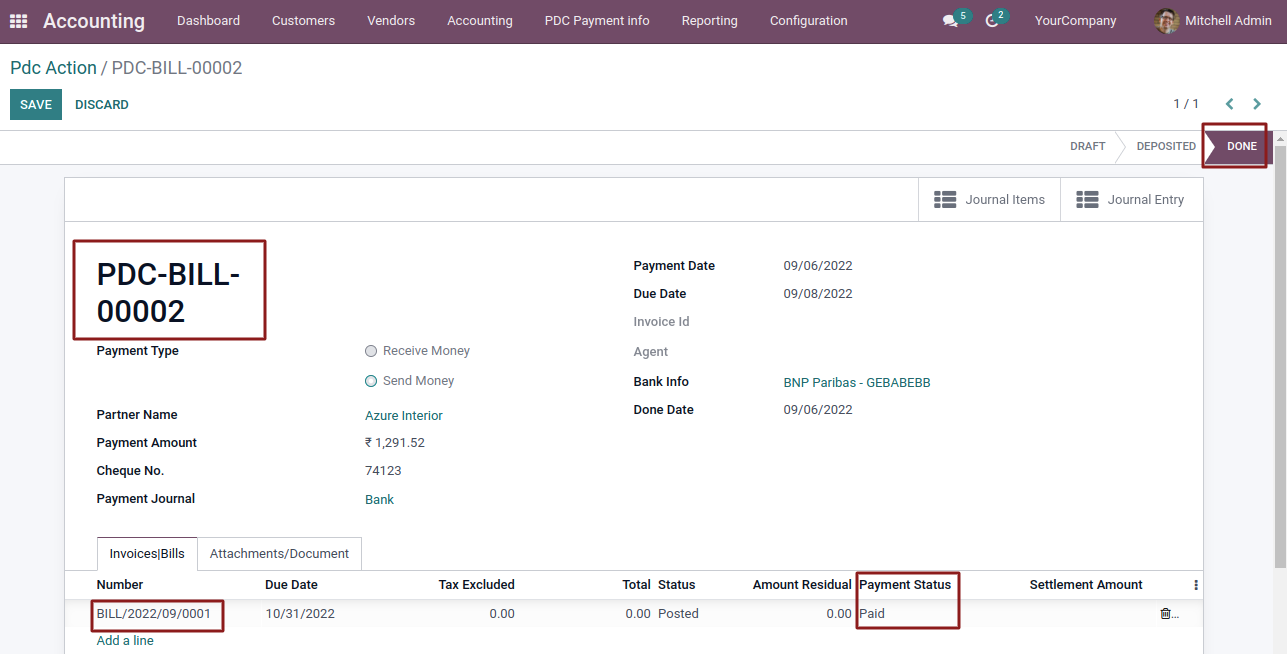1287x654 pixels.
Task: Open YourCompany company switcher
Action: [x=1075, y=21]
